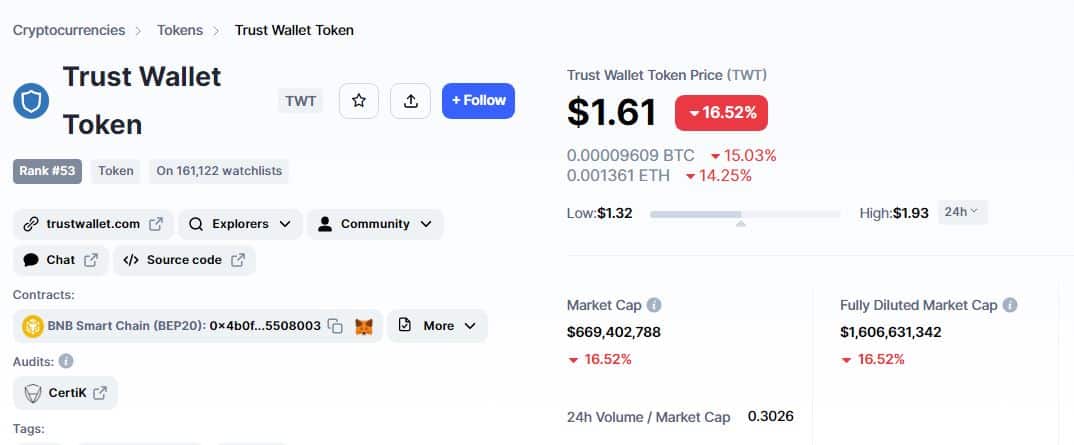Image resolution: width=1074 pixels, height=445 pixels.
Task: Open Fully Diluted Market Cap info icon
Action: click(x=1010, y=305)
